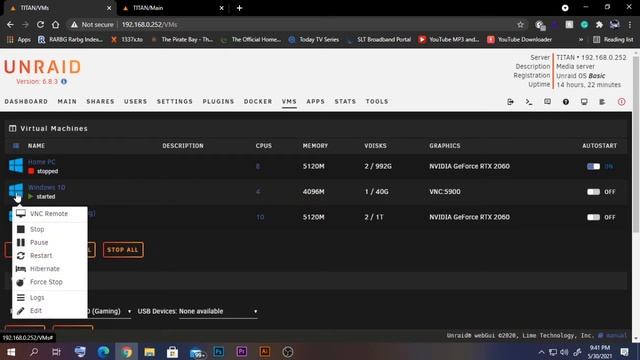The width and height of the screenshot is (640, 360).
Task: Open the USB Devices None available dropdown
Action: pyautogui.click(x=218, y=311)
